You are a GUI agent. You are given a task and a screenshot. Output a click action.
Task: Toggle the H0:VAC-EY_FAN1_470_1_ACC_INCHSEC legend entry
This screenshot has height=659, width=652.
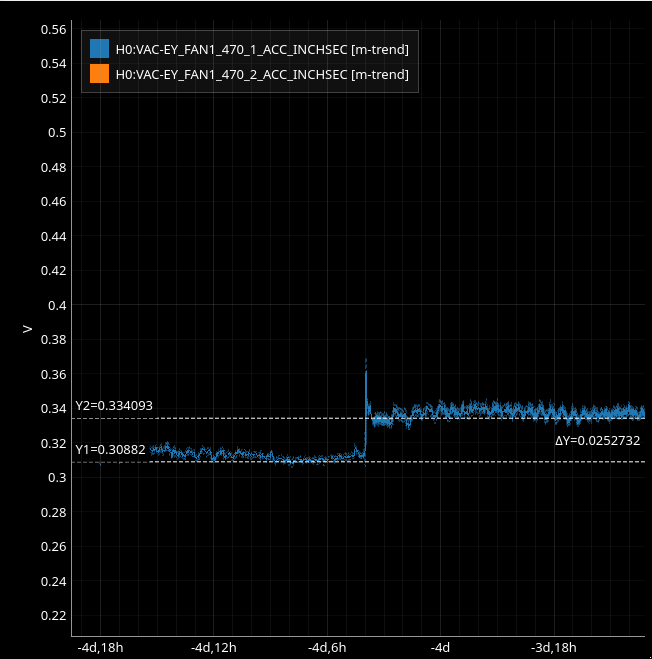pyautogui.click(x=262, y=49)
